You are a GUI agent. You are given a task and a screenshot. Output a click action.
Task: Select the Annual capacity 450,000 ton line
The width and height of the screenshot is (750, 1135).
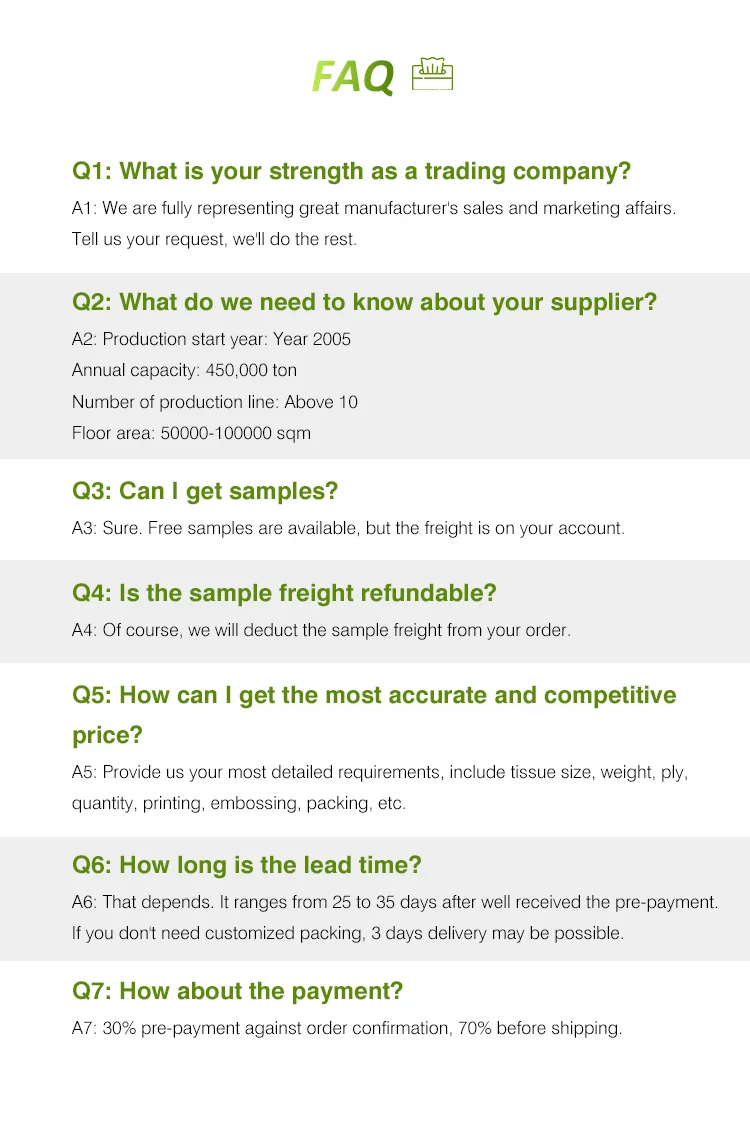click(x=184, y=370)
